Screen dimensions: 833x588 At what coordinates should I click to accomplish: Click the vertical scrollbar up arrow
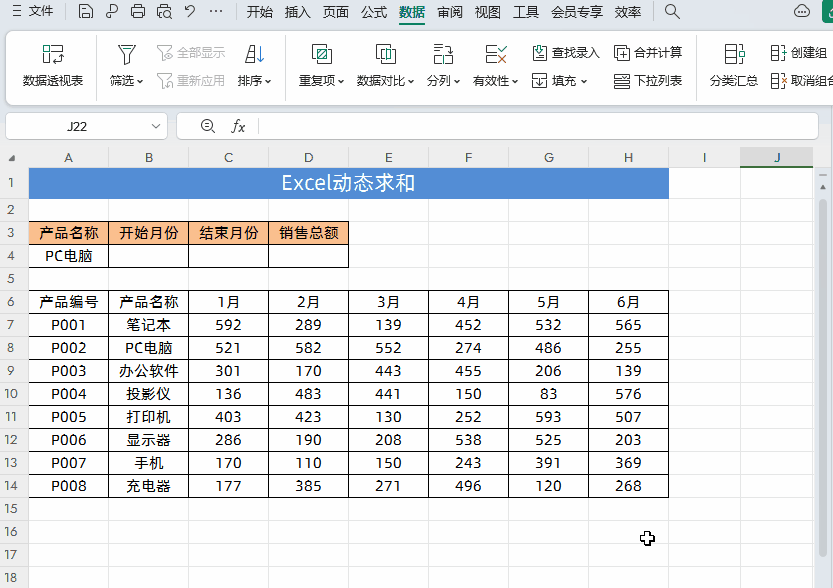[822, 187]
